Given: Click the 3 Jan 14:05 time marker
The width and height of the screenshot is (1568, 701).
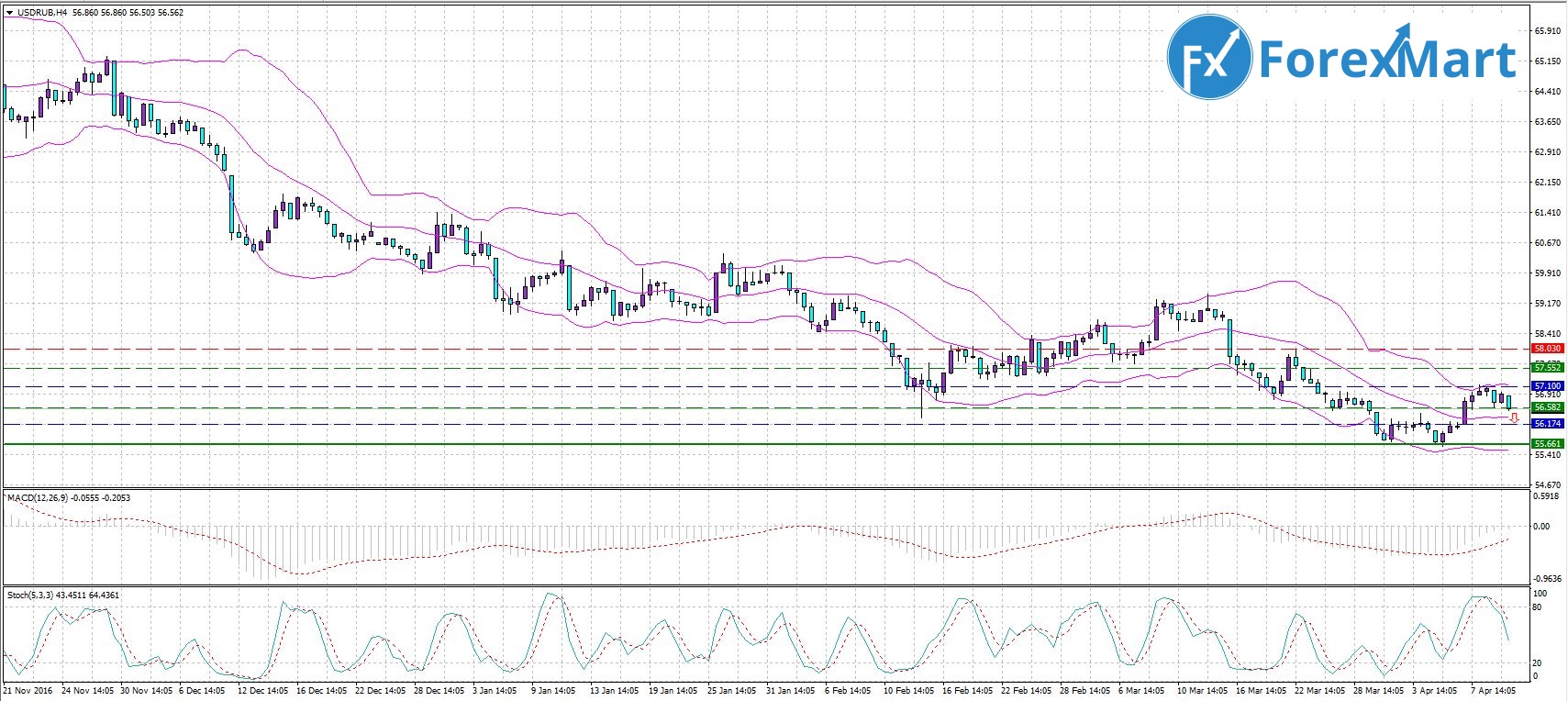Looking at the screenshot, I should click(495, 690).
